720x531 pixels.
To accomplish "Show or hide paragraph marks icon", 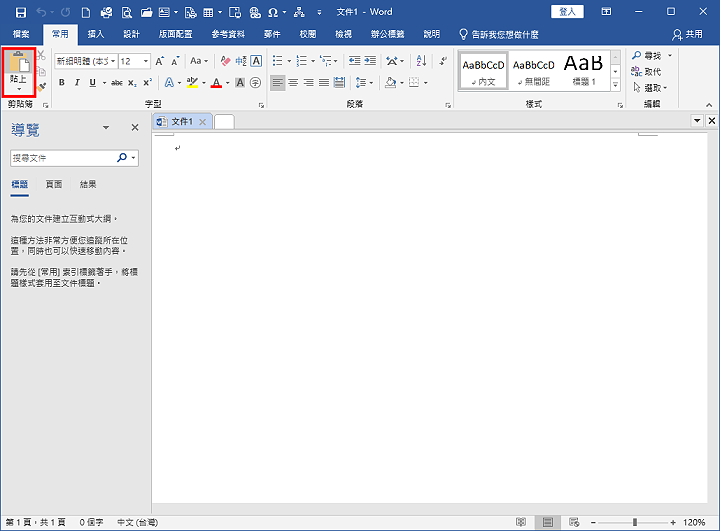I will point(443,60).
